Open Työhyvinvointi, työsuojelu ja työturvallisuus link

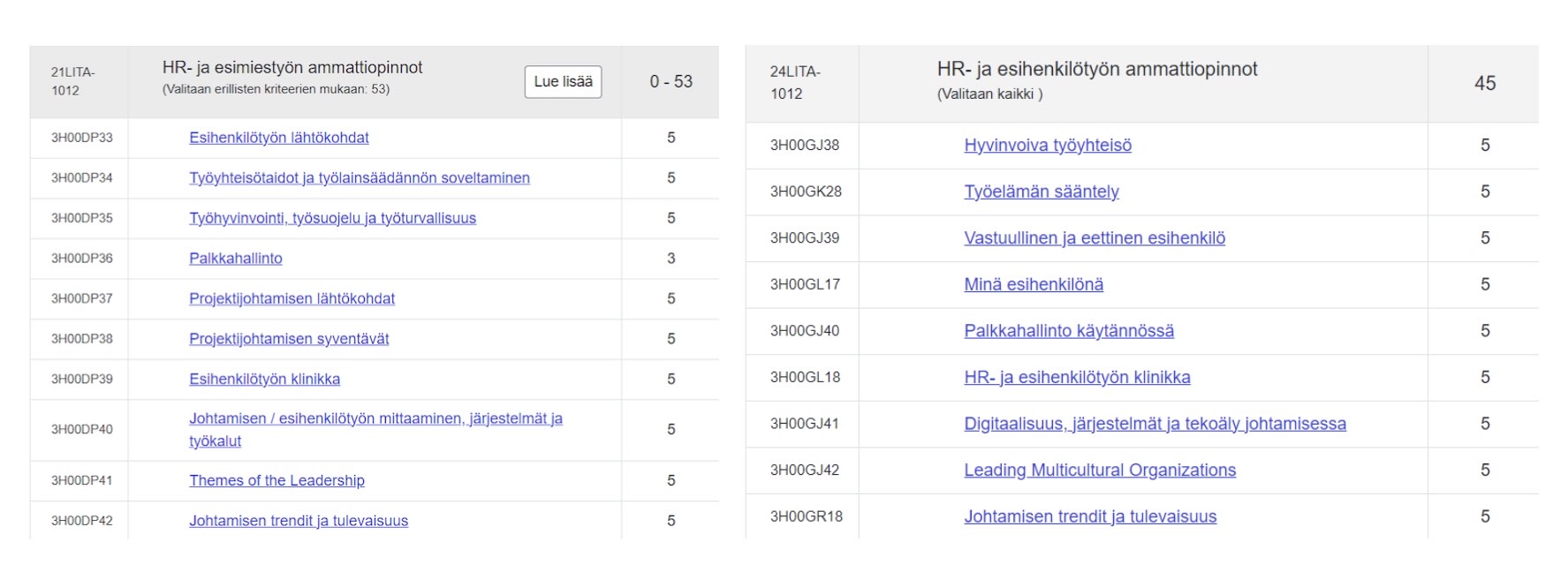coord(332,218)
